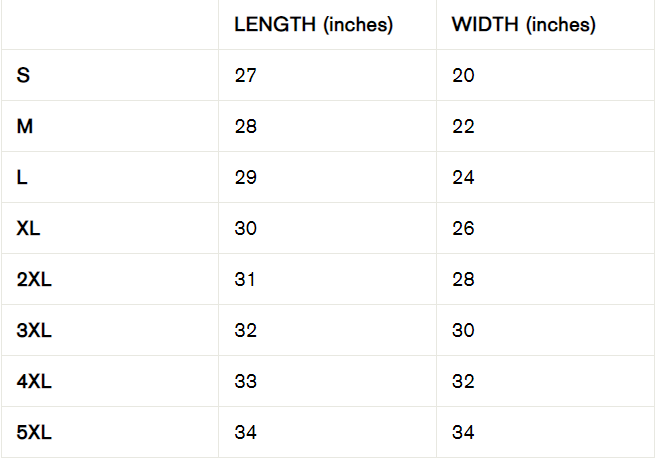
Task: Click the width value 24 for size L
Action: point(463,178)
